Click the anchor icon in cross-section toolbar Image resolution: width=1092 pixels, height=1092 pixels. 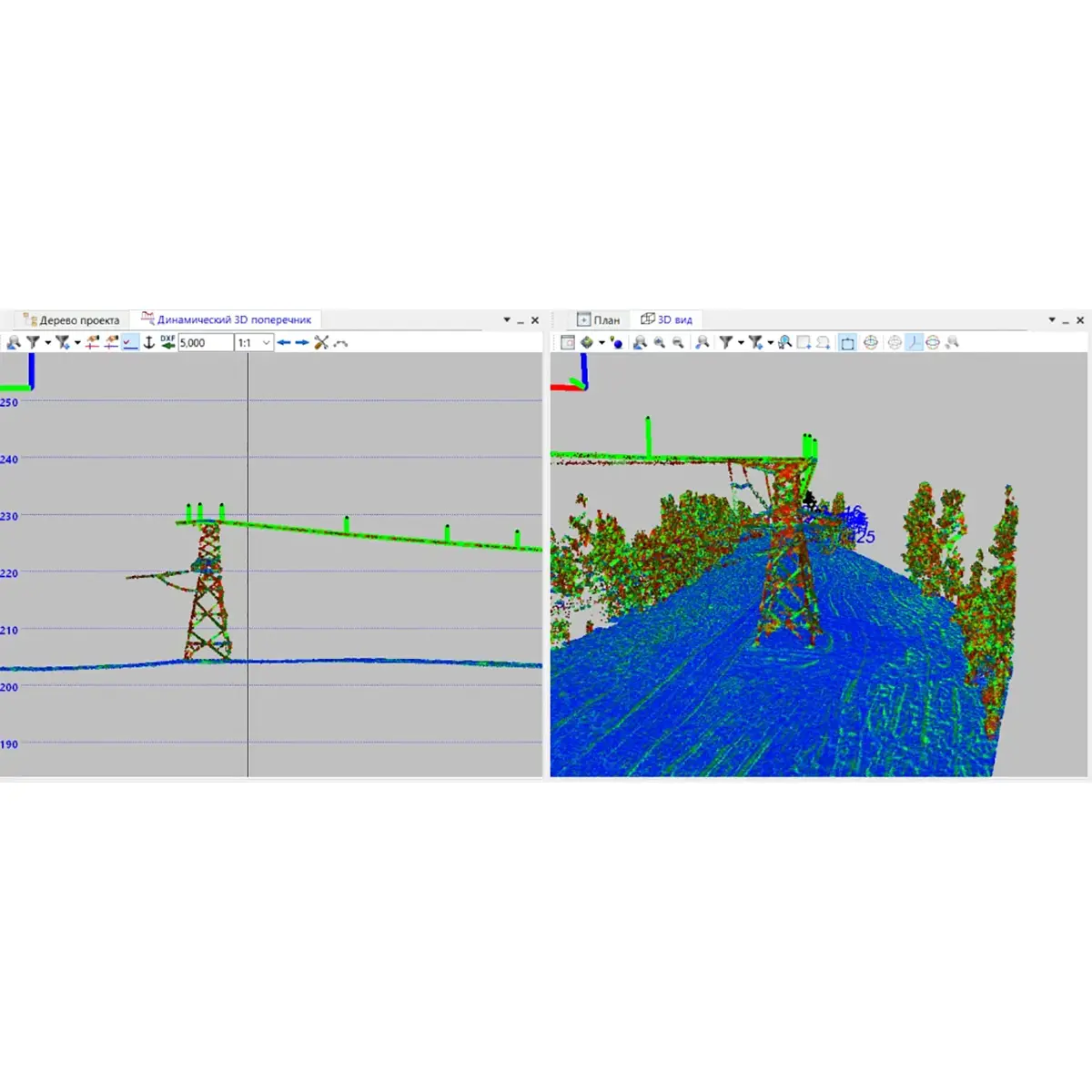point(149,342)
